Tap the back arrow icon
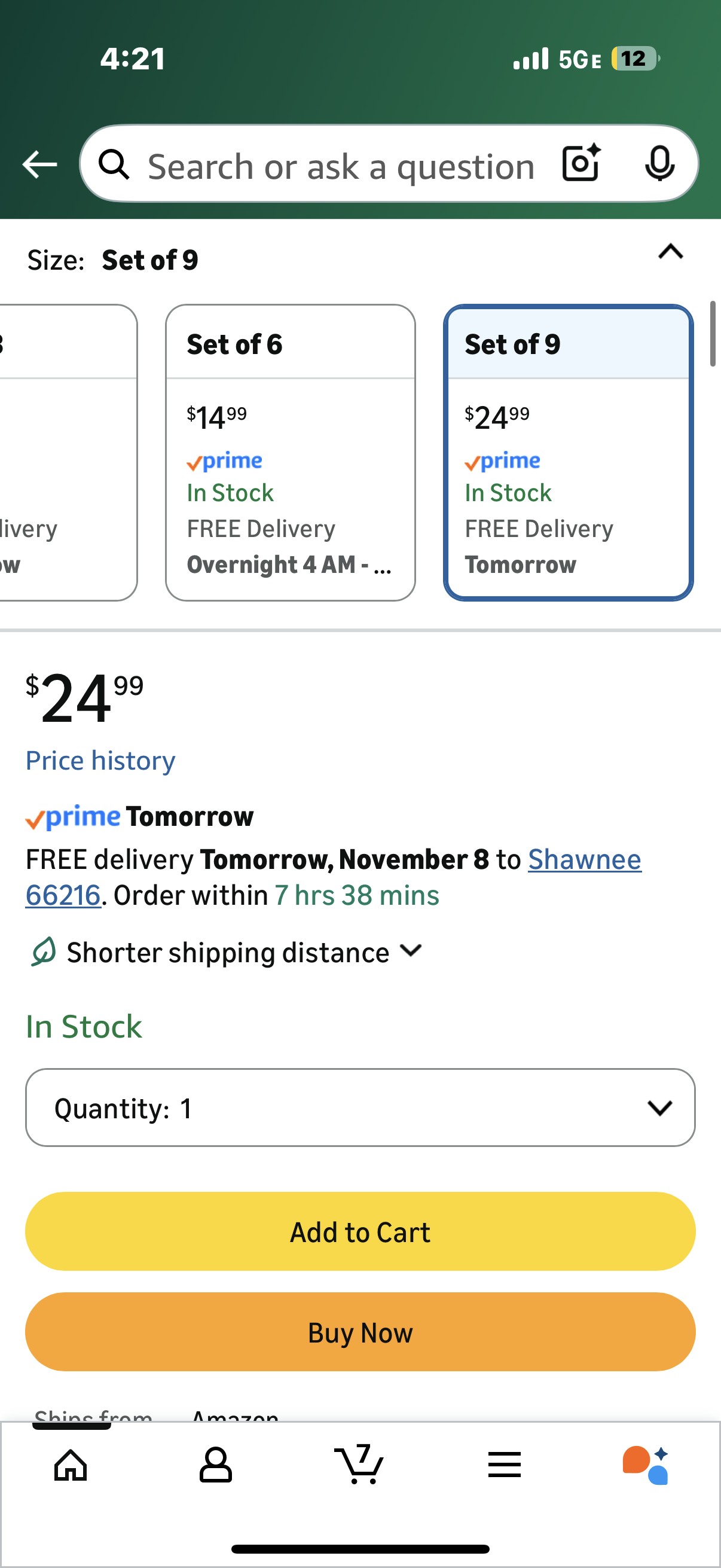 (39, 164)
